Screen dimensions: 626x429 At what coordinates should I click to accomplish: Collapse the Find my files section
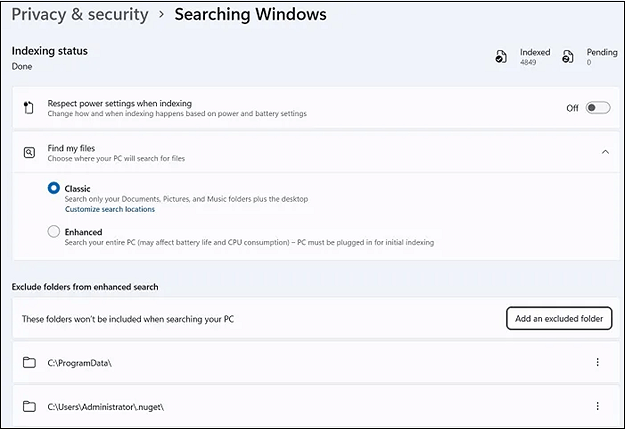pos(604,152)
